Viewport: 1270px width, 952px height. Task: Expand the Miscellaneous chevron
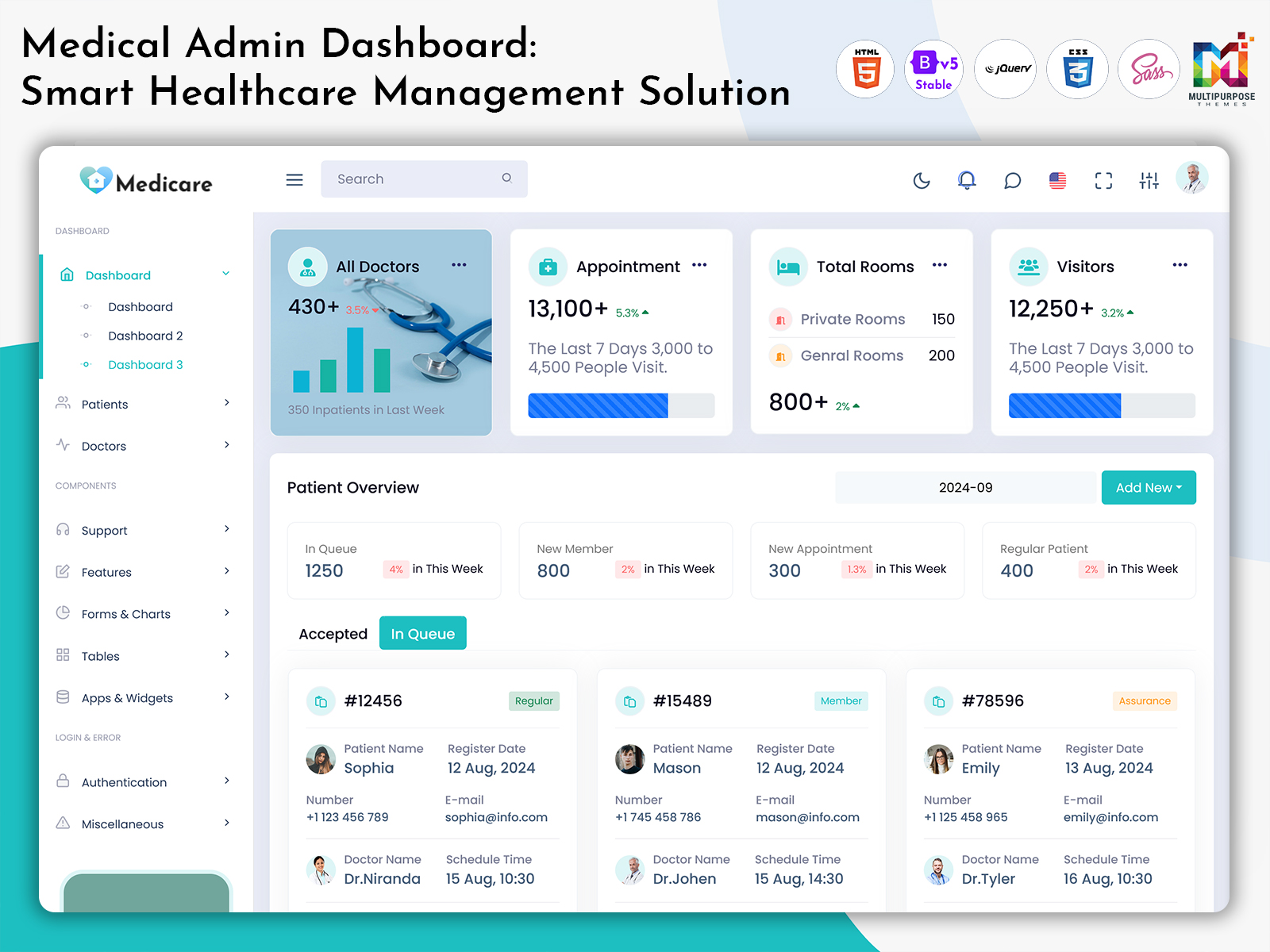[x=226, y=823]
